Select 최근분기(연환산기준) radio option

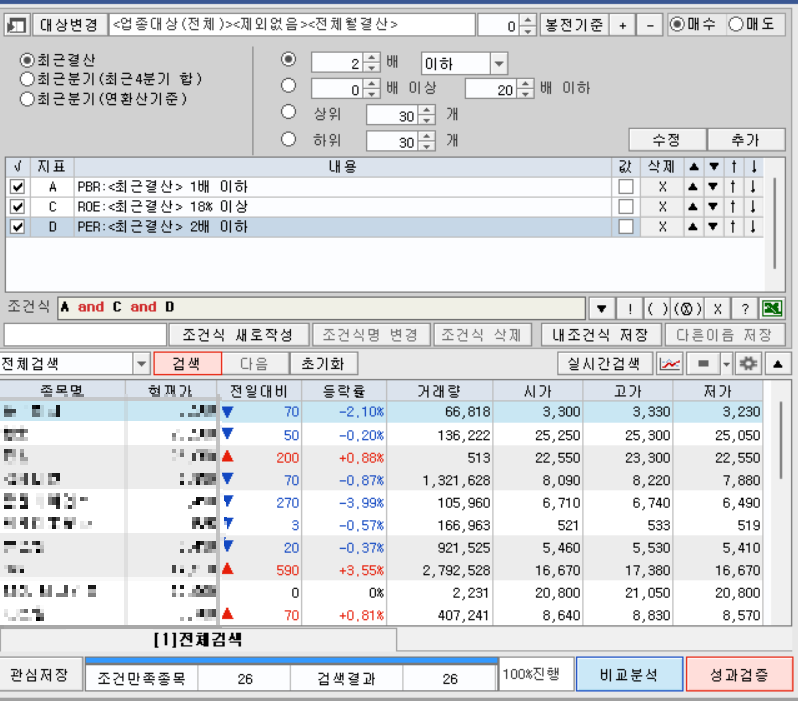click(x=27, y=98)
